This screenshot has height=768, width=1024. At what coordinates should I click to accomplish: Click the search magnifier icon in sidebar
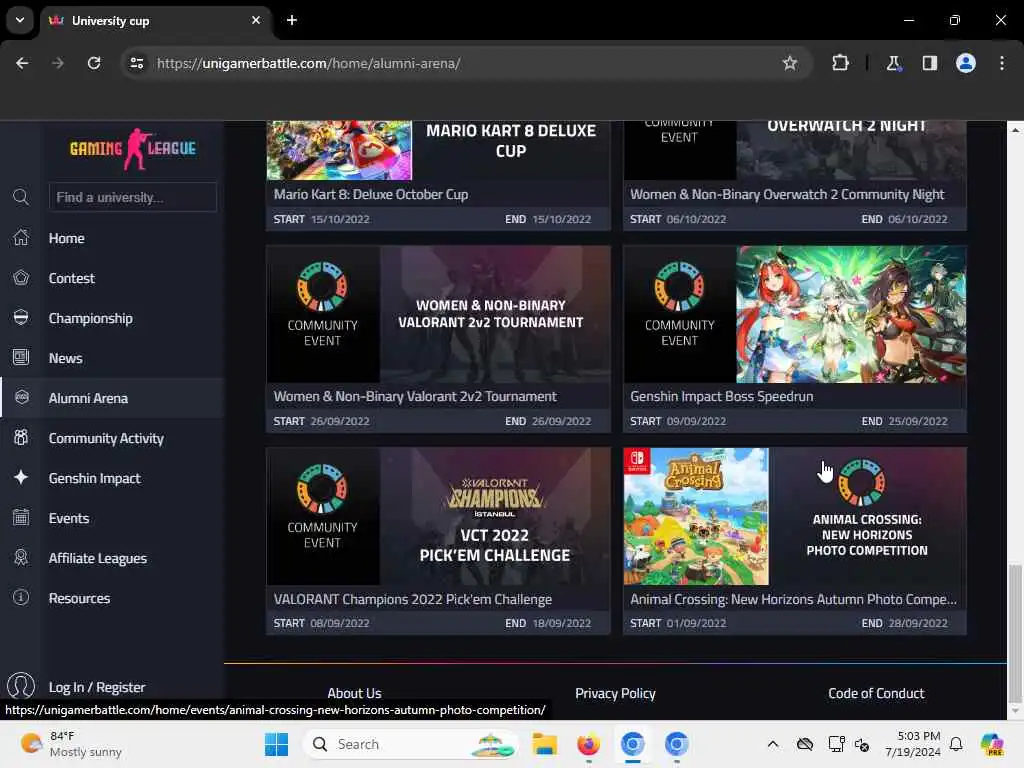pyautogui.click(x=21, y=197)
